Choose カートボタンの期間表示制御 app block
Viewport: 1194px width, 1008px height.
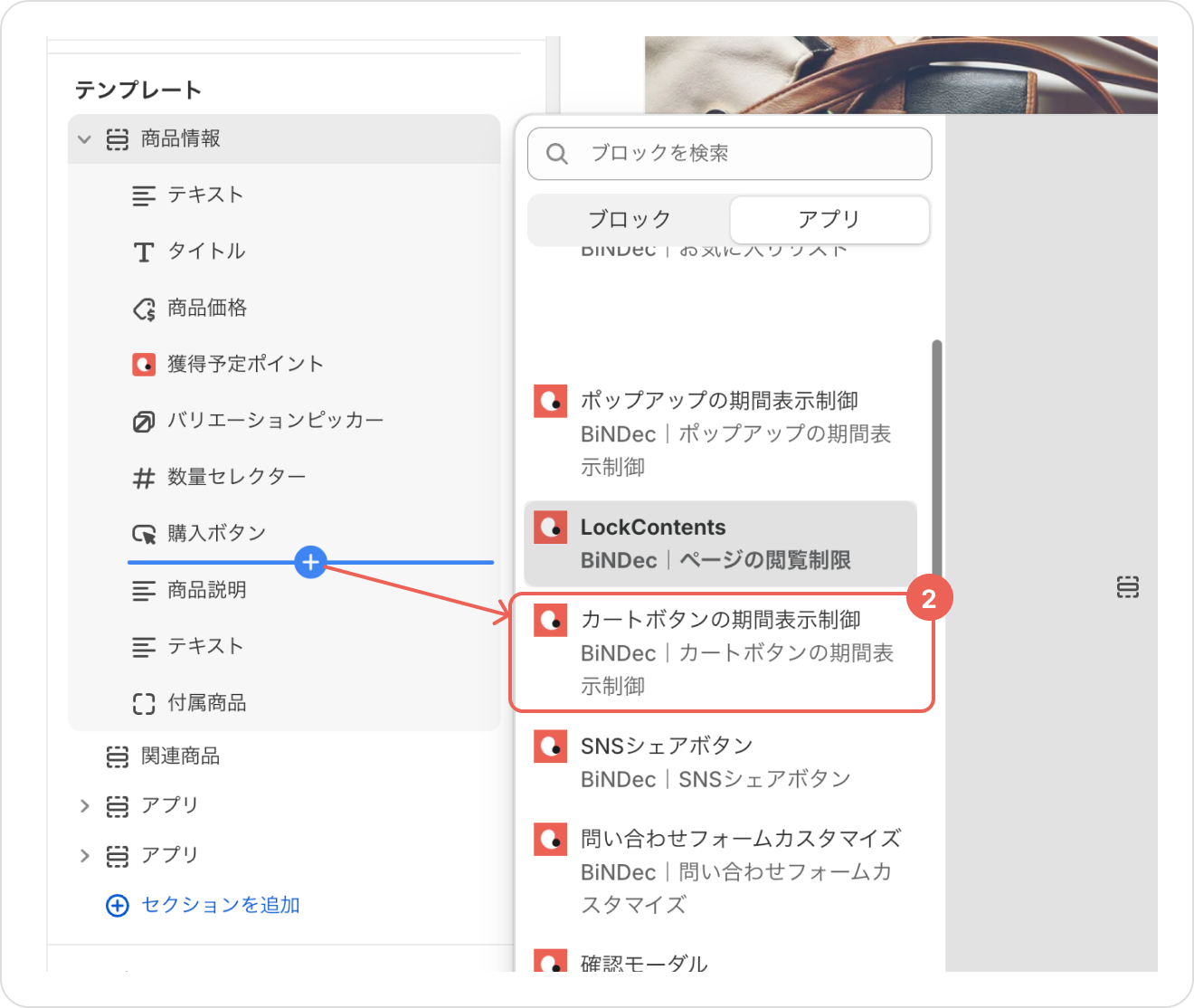click(721, 651)
